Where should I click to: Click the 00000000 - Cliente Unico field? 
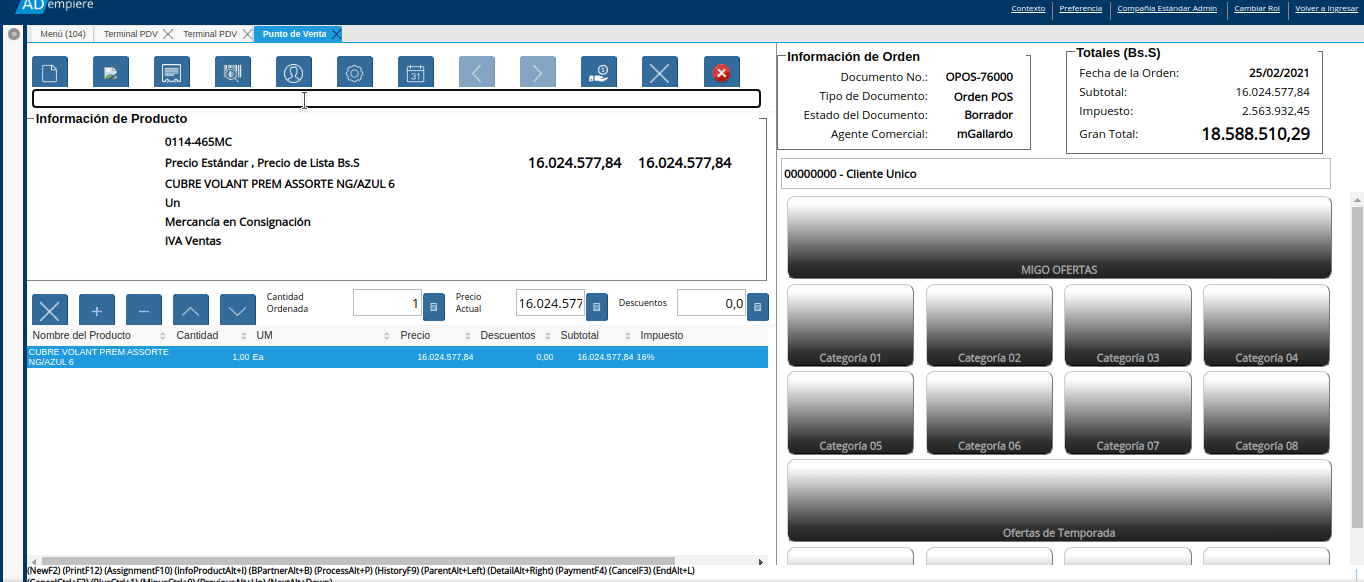click(1055, 173)
